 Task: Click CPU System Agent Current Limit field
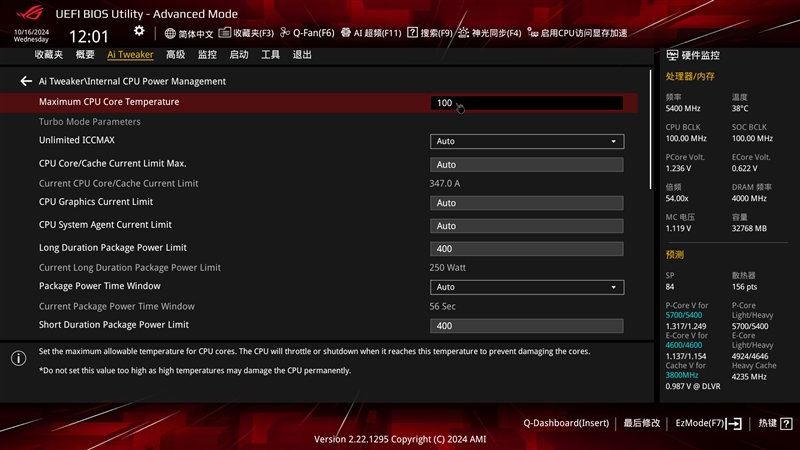click(527, 226)
